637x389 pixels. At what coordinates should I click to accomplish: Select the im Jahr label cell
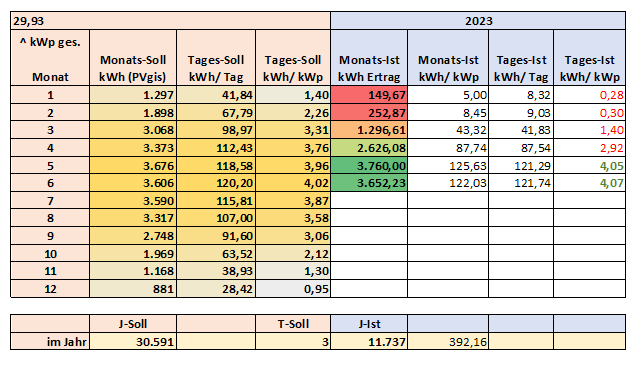50,341
